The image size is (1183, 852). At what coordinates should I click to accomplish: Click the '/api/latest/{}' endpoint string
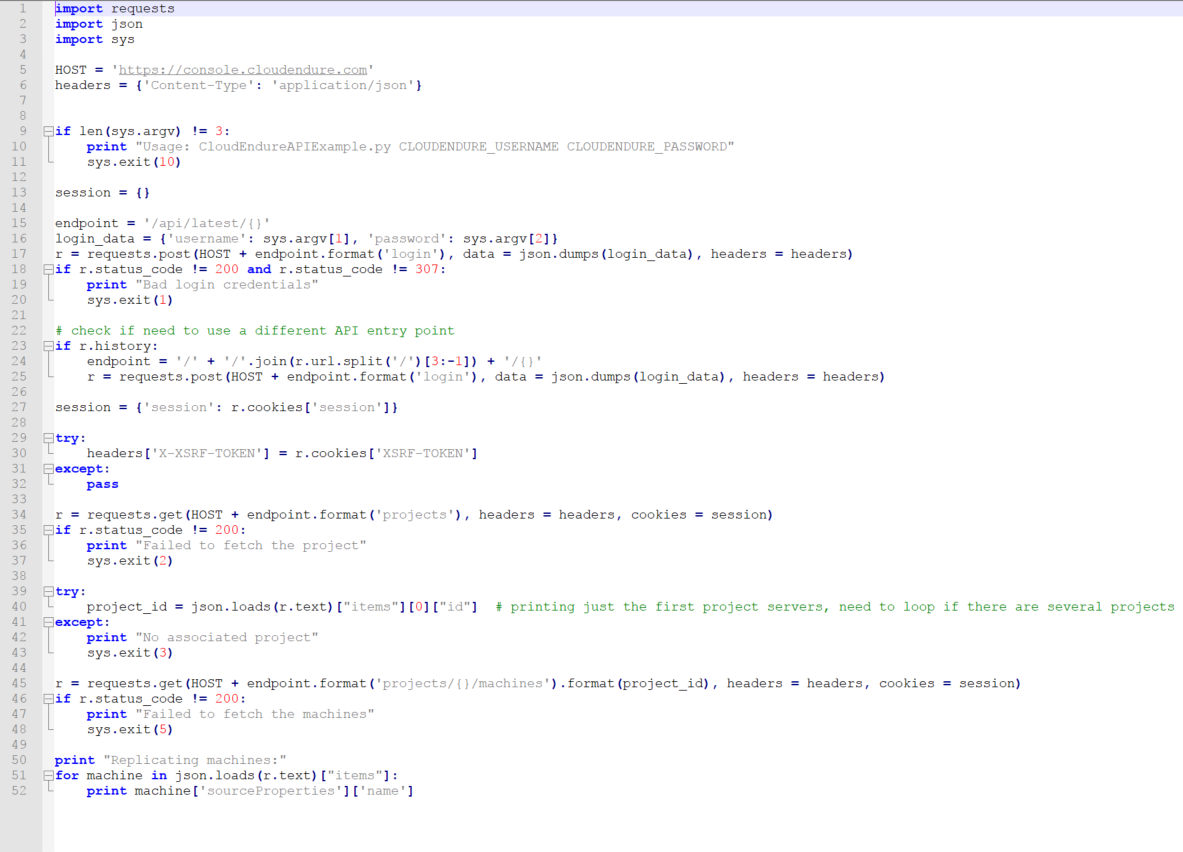click(207, 223)
